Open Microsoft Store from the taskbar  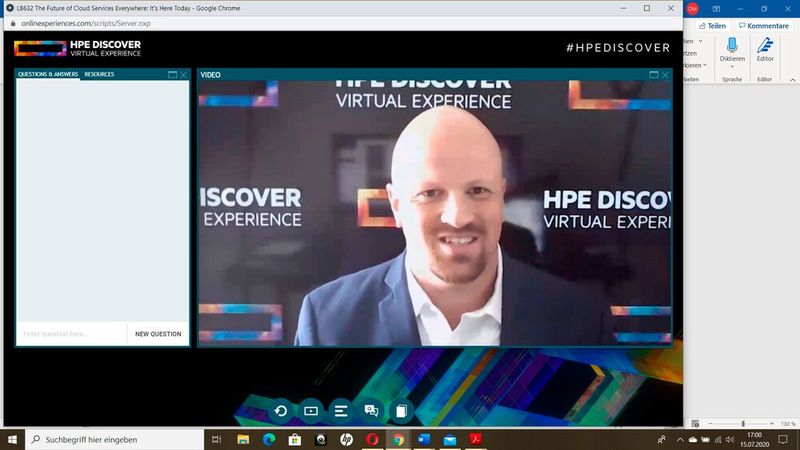[295, 439]
